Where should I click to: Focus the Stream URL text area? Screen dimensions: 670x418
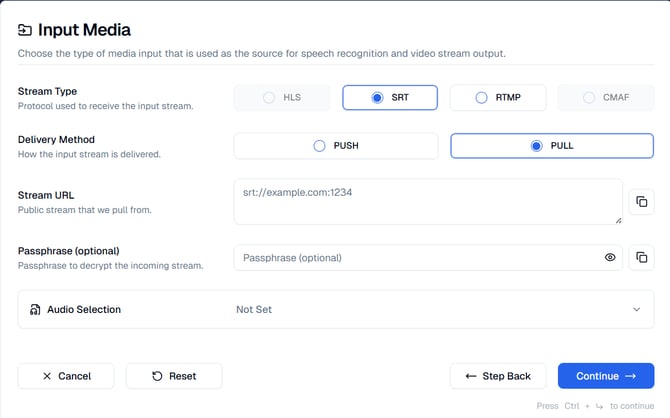(428, 202)
